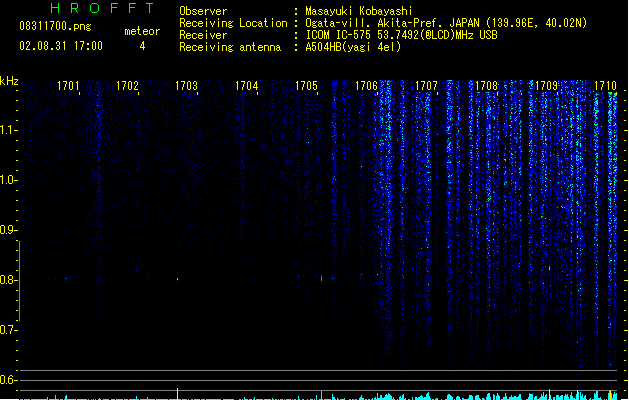Click the meteor label

coord(142,31)
